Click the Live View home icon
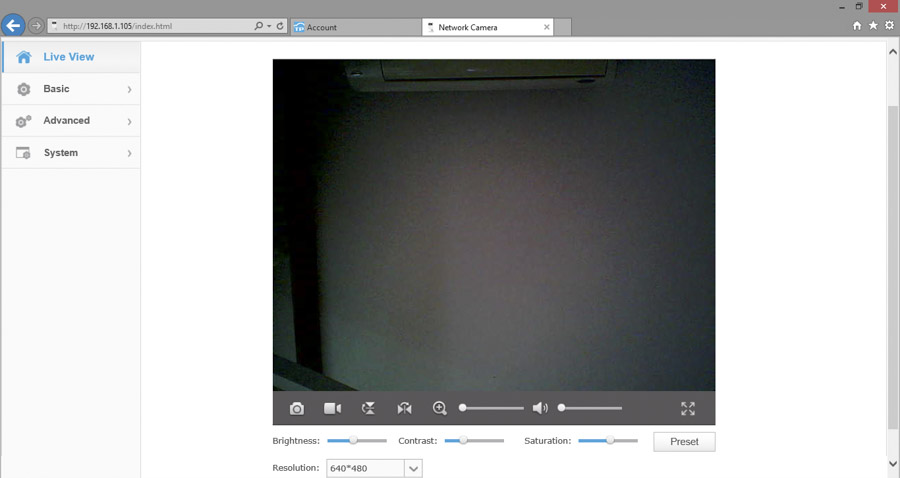Screen dimensions: 900x478 [24, 57]
